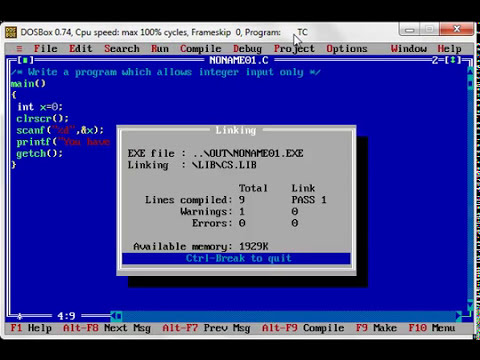Click F1 Help in status bar
The image size is (480, 360).
click(31, 328)
